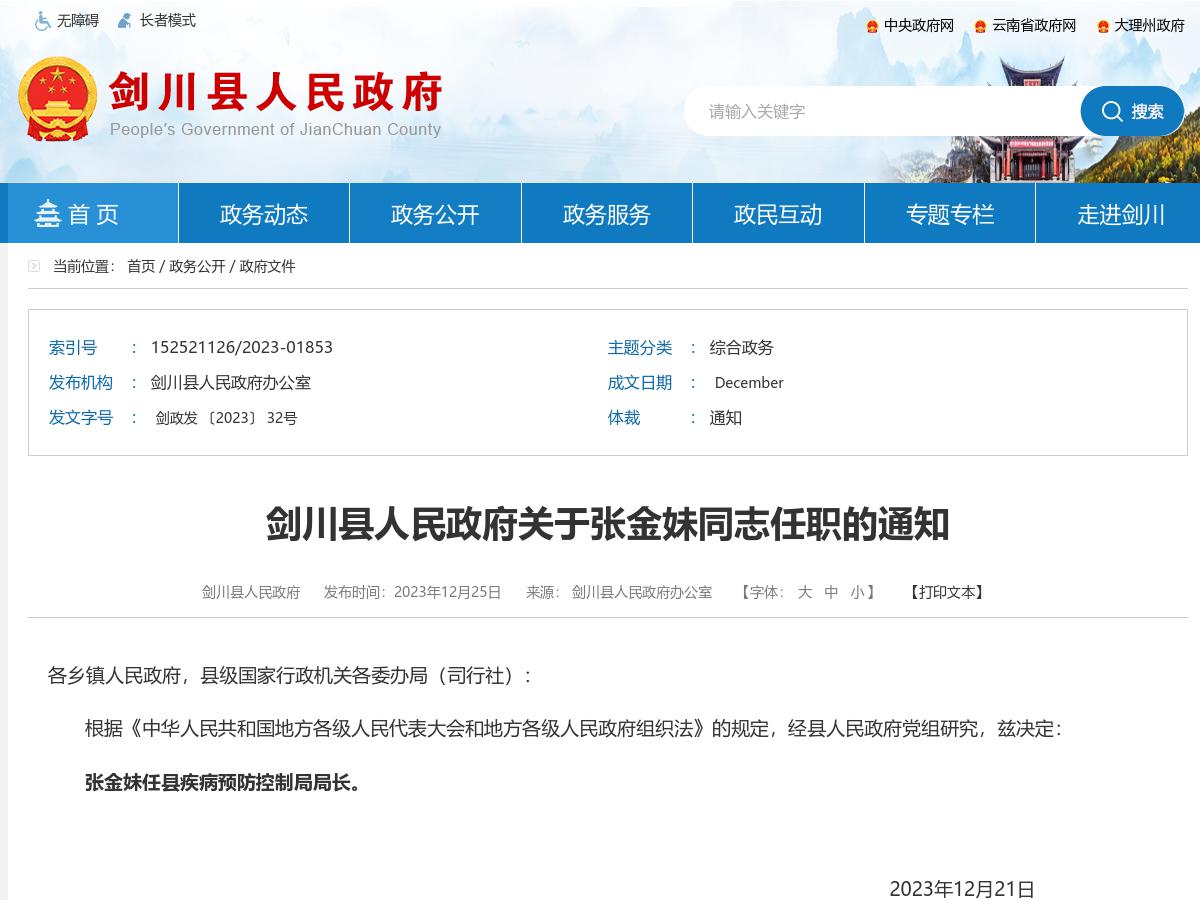Switch to 长者模式 elder mode
Image resolution: width=1200 pixels, height=900 pixels.
168,21
